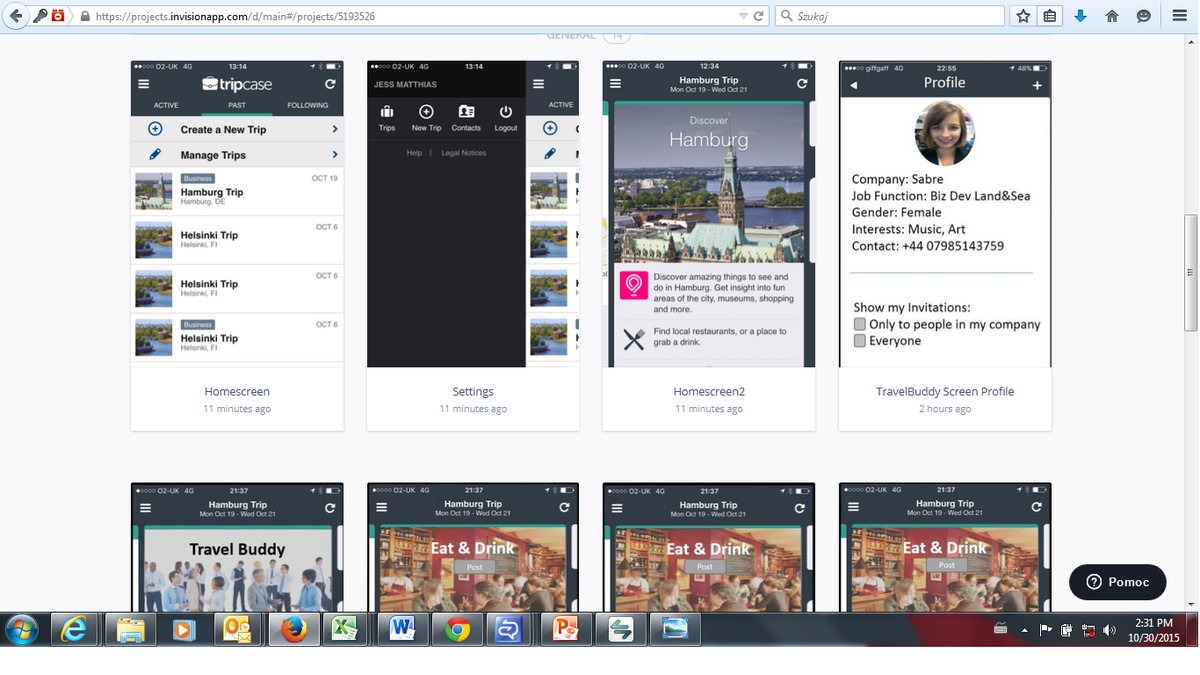This screenshot has width=1200, height=675.
Task: Open the Downloads arrow in Firefox toolbar
Action: [1081, 16]
